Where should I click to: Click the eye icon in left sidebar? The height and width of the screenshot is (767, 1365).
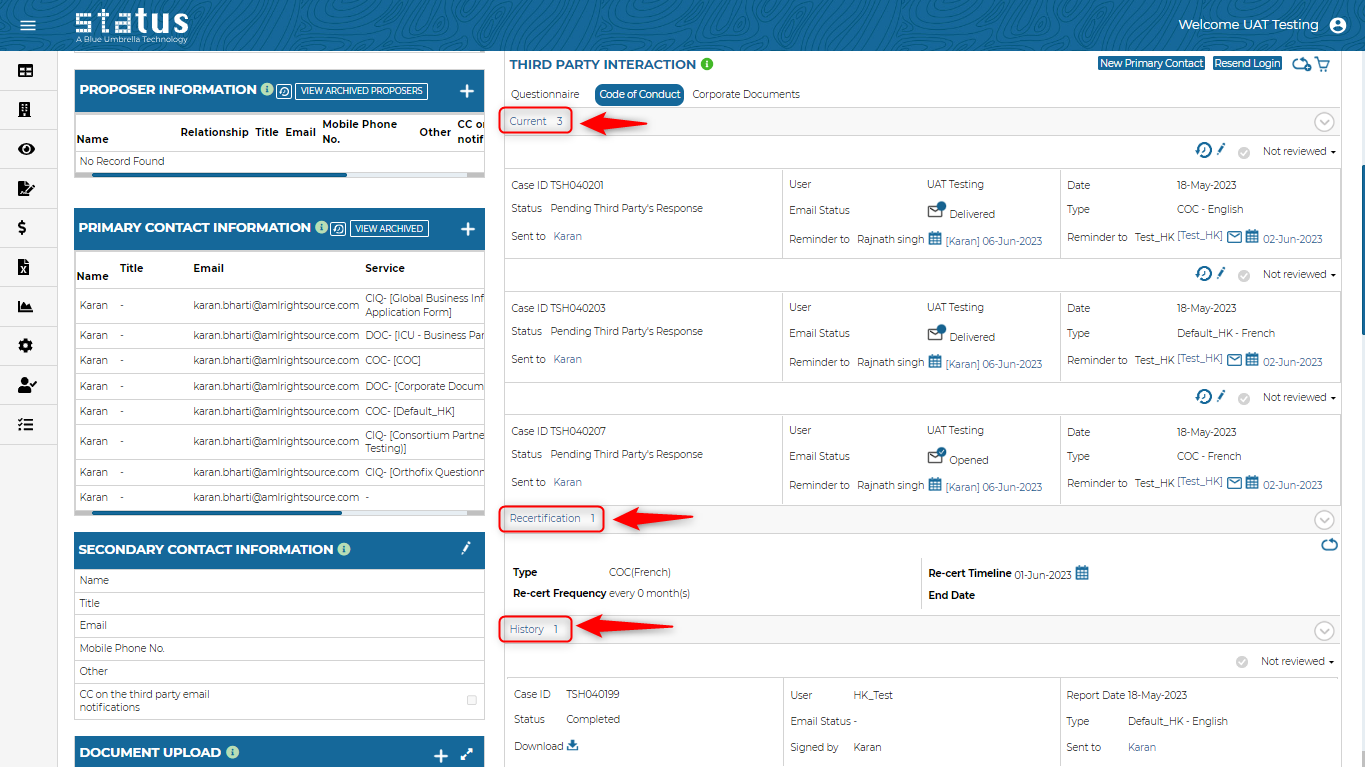(x=26, y=149)
